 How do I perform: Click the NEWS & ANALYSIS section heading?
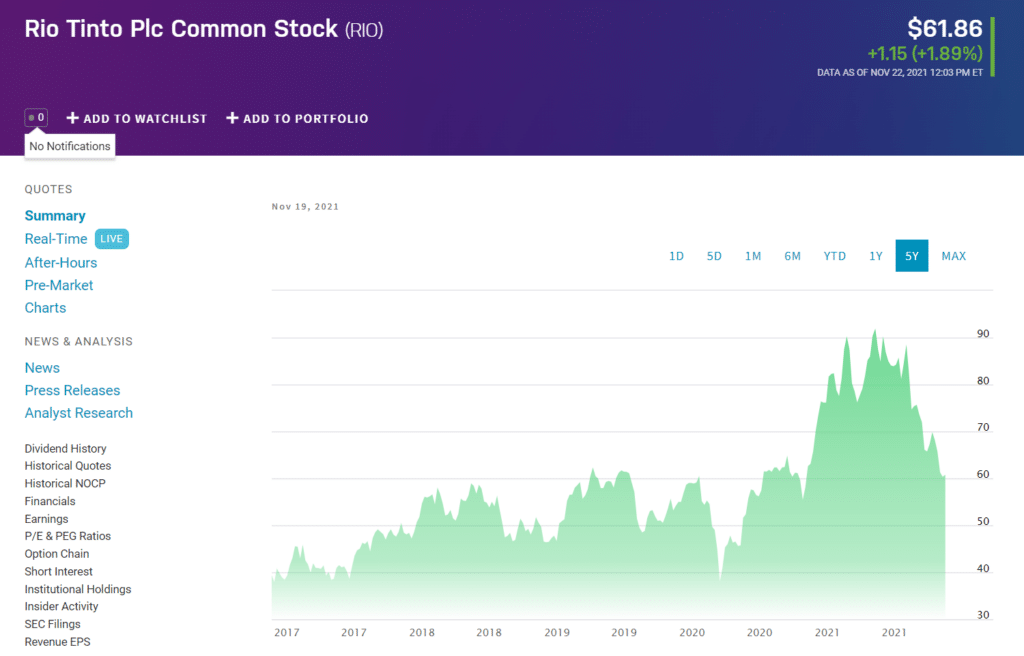click(78, 342)
